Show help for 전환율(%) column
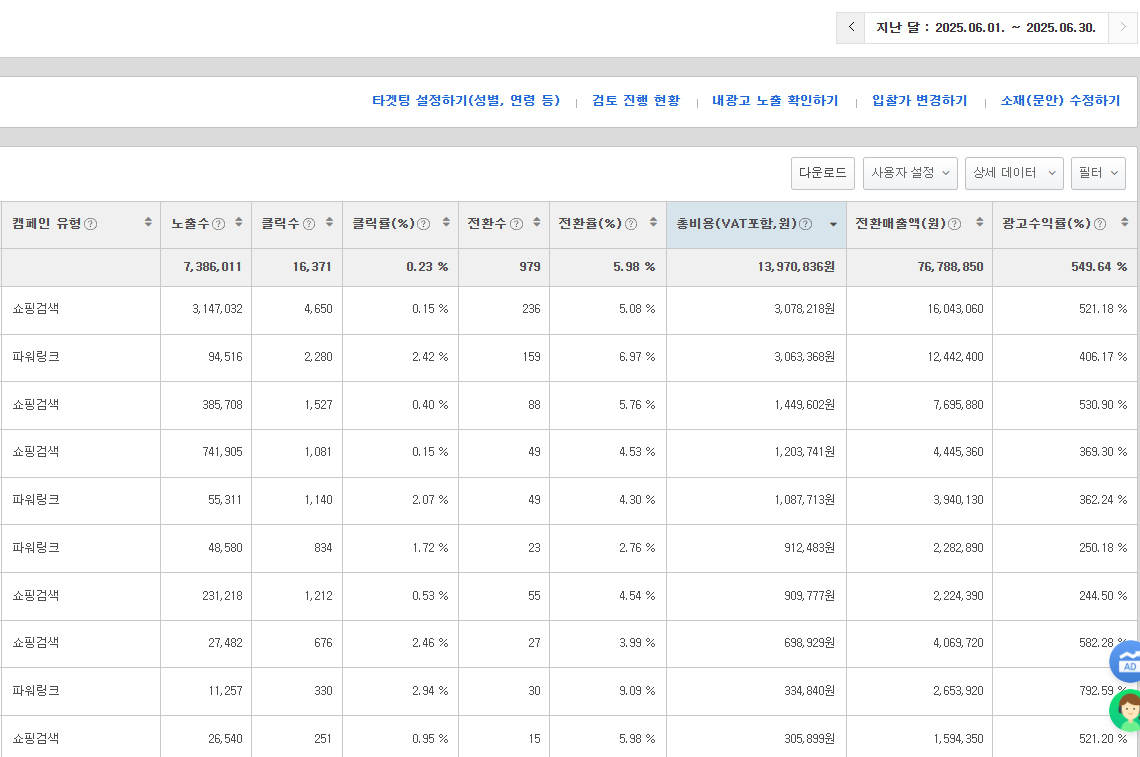The width and height of the screenshot is (1140, 757). (x=631, y=224)
